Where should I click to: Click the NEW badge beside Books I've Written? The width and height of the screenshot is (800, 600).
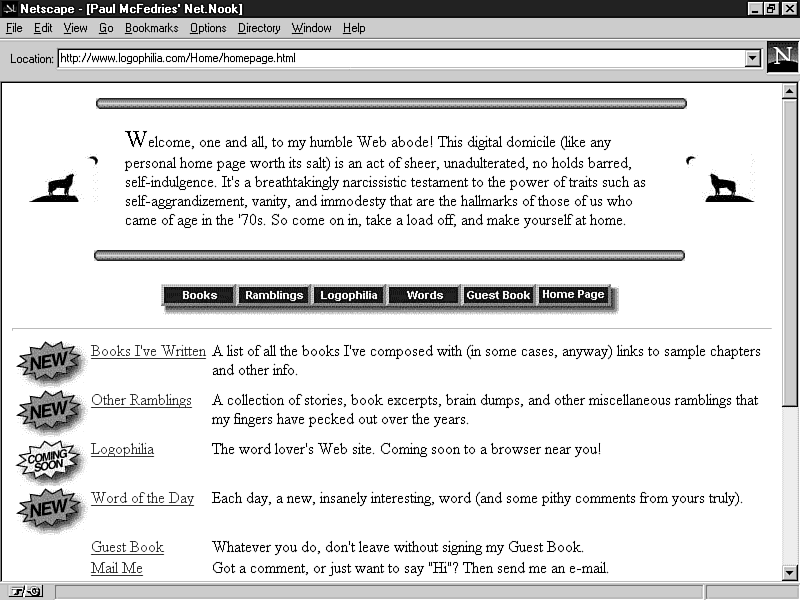(49, 362)
